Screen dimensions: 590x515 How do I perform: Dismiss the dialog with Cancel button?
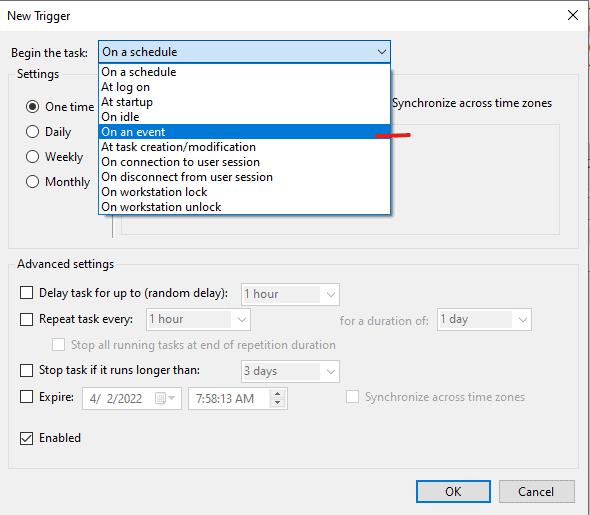click(537, 491)
